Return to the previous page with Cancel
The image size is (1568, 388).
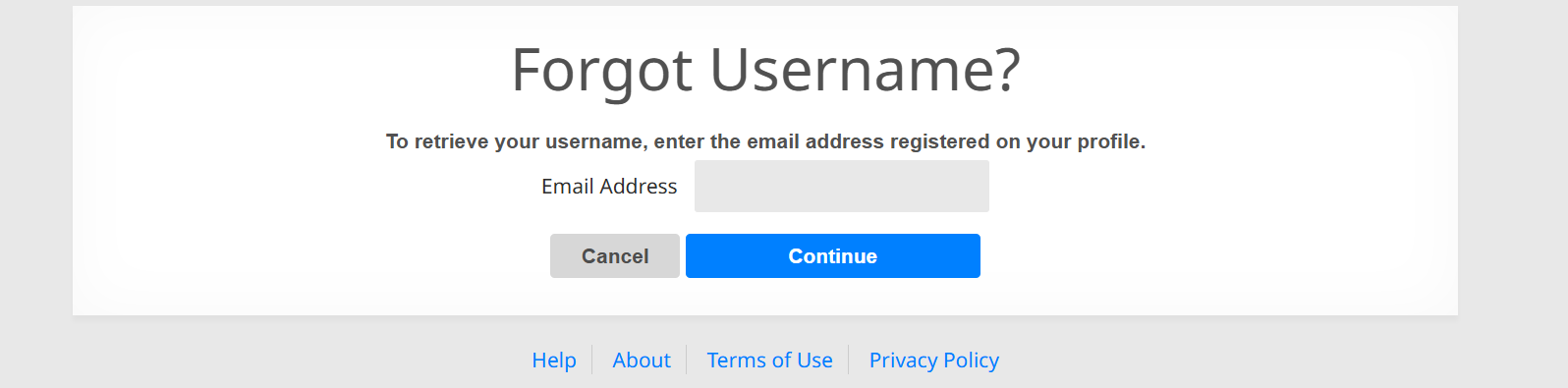tap(614, 255)
